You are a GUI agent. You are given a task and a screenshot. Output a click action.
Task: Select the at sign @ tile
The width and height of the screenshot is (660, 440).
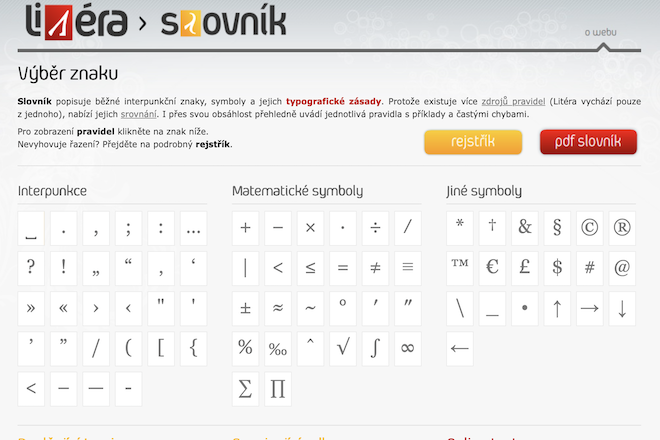point(621,268)
